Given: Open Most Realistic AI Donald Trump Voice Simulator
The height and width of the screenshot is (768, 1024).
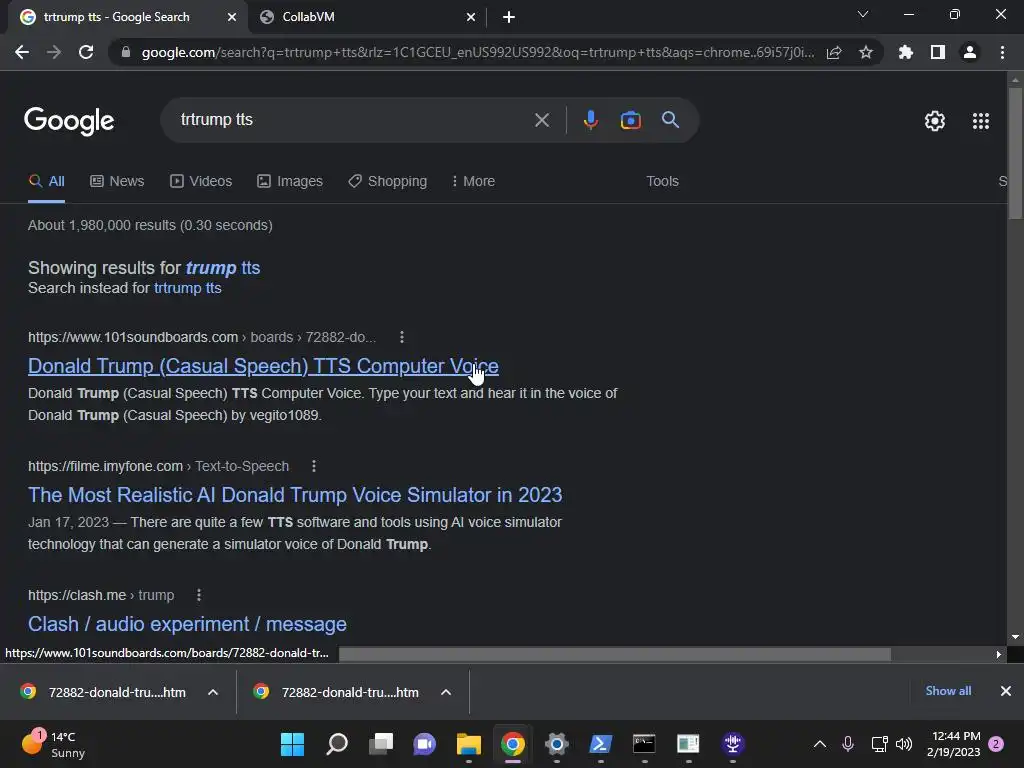Looking at the screenshot, I should [295, 495].
